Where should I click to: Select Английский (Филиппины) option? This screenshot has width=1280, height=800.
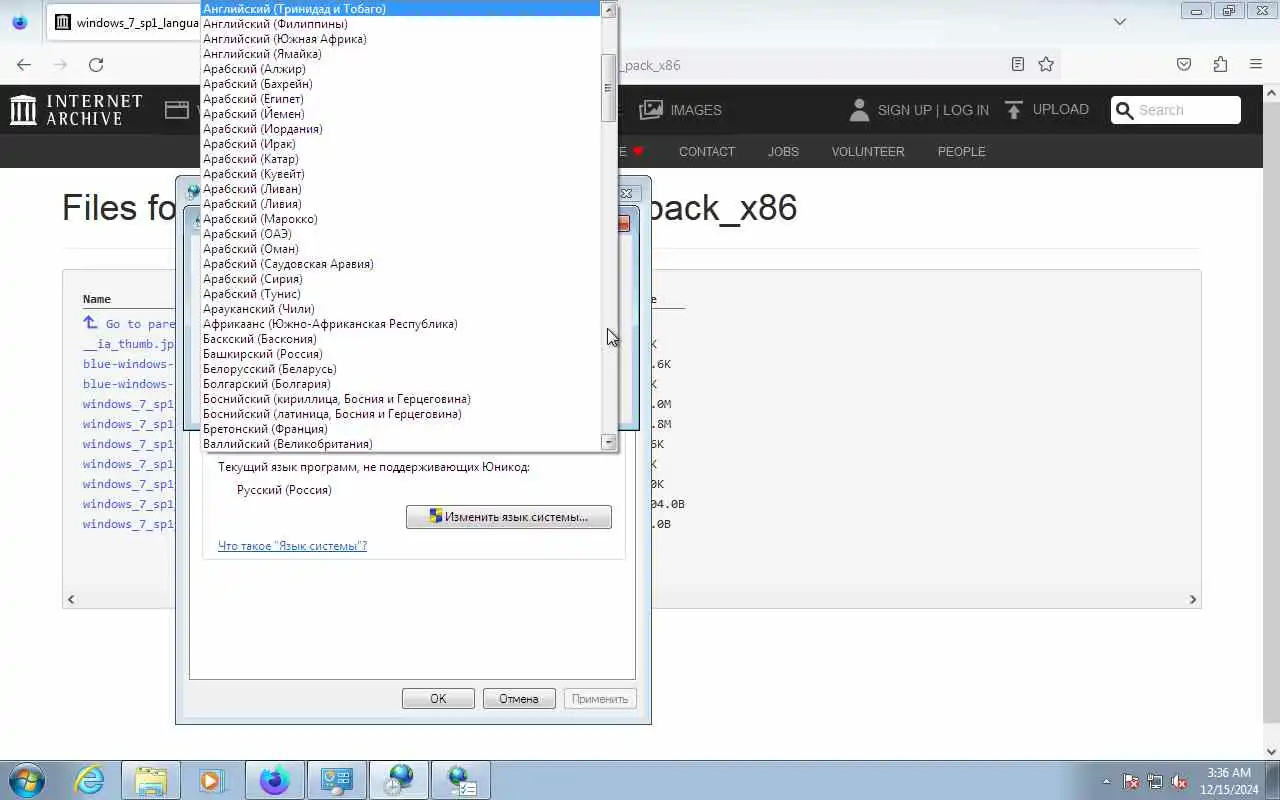[x=400, y=24]
